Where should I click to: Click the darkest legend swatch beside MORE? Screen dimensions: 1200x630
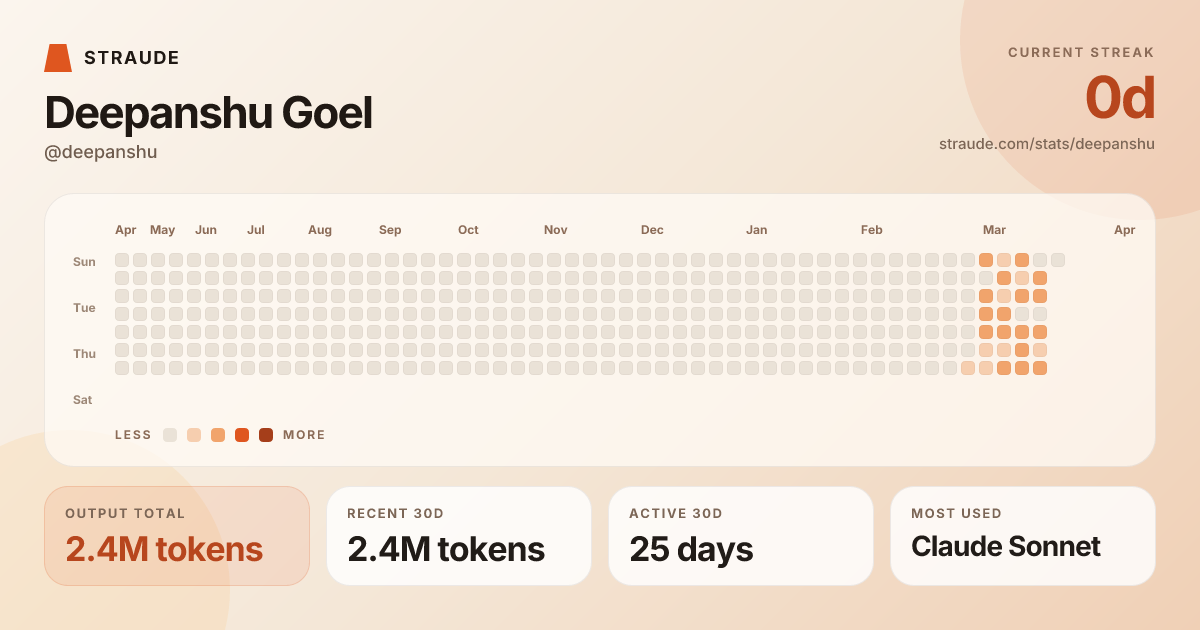[266, 435]
